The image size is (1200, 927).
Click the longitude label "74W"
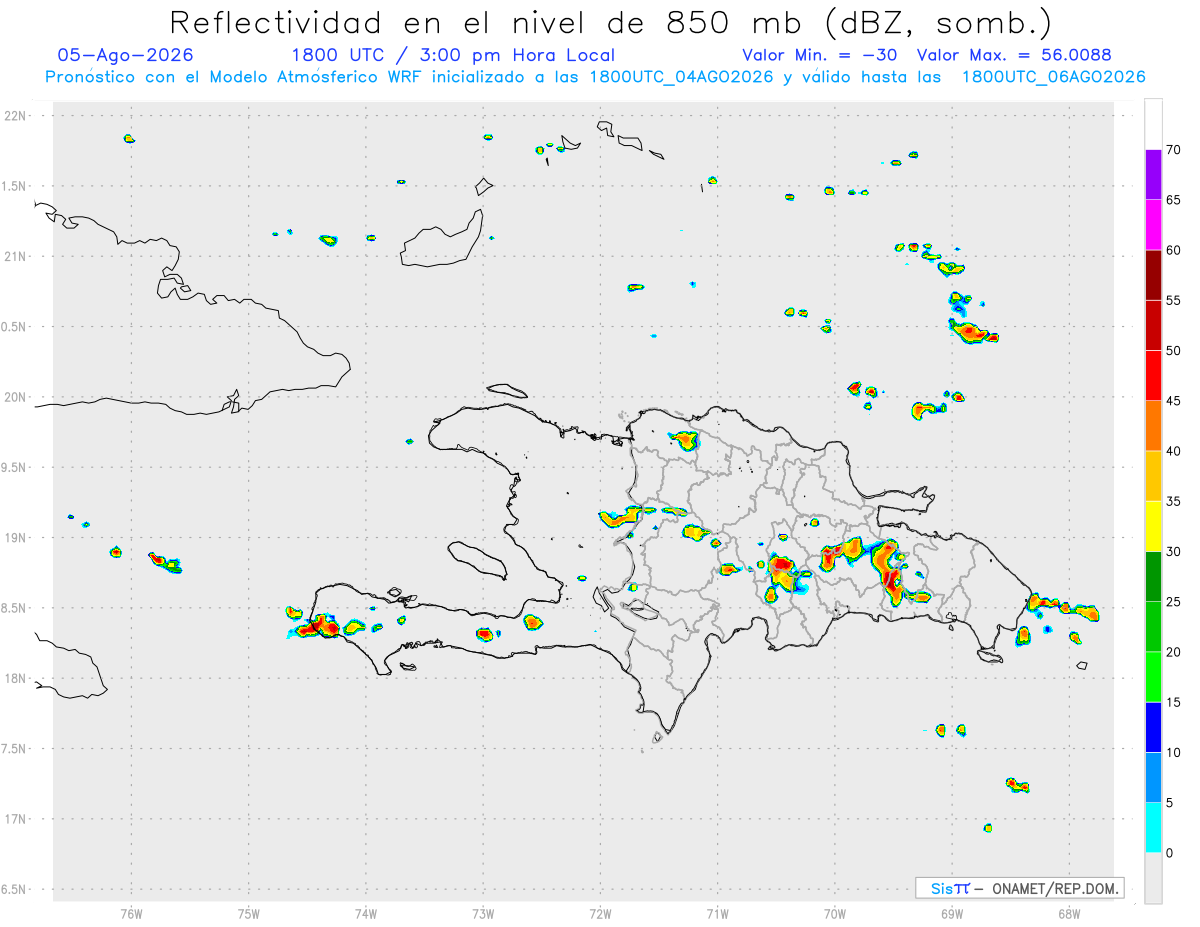(365, 914)
